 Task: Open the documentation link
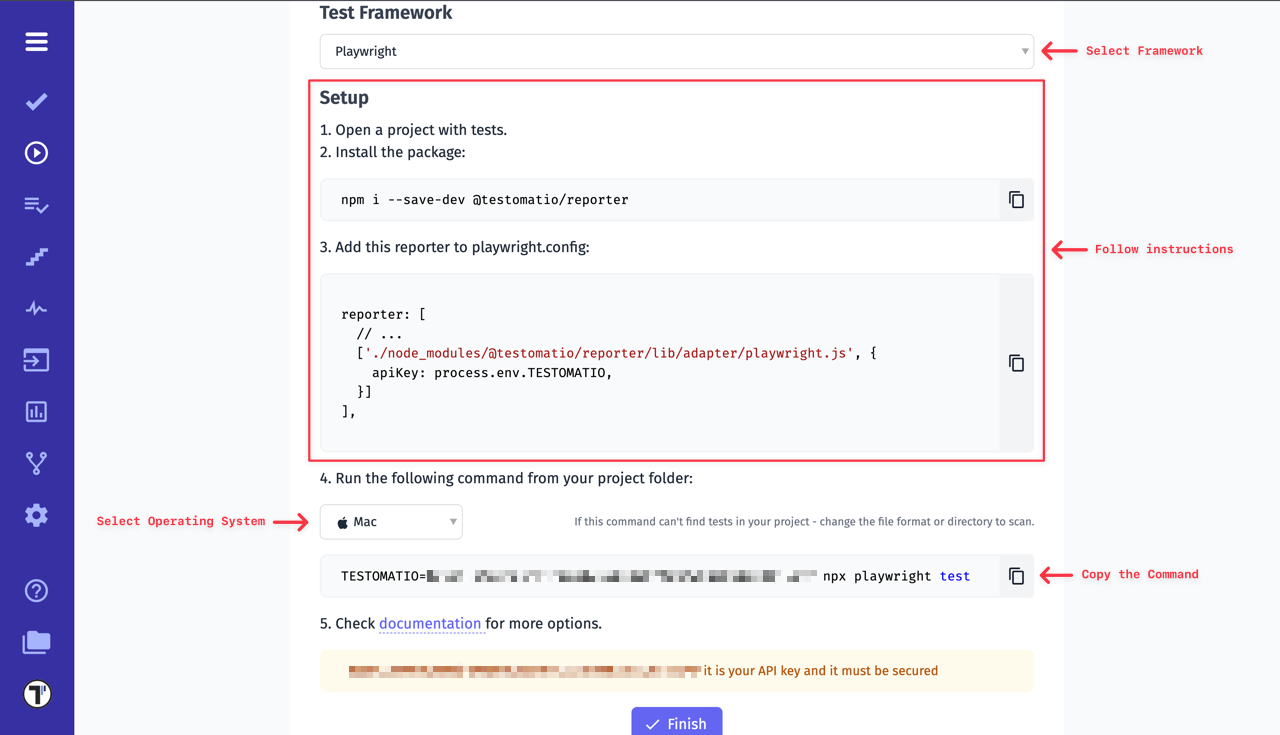point(431,623)
